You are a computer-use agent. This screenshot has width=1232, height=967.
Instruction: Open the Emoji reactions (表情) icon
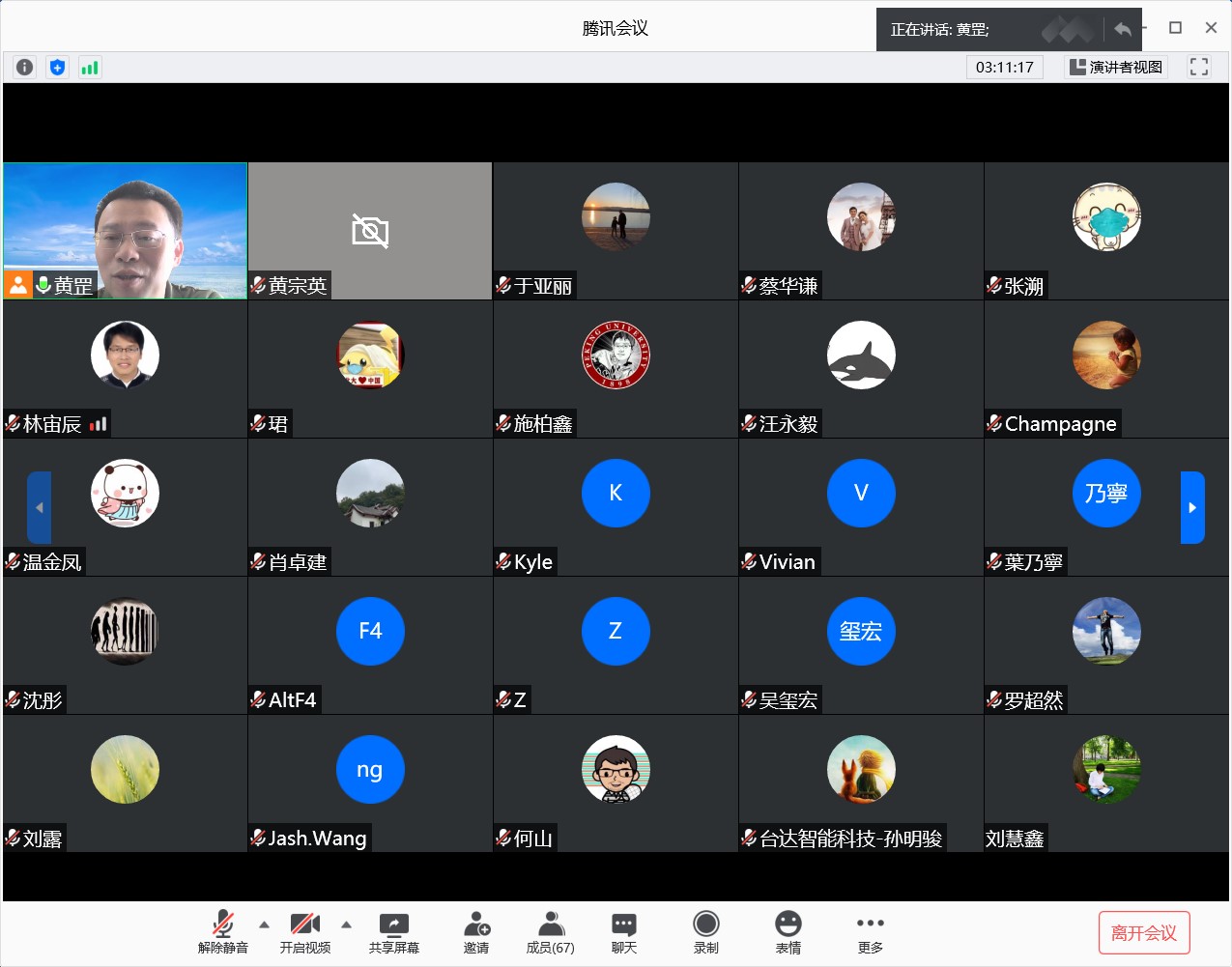[788, 933]
